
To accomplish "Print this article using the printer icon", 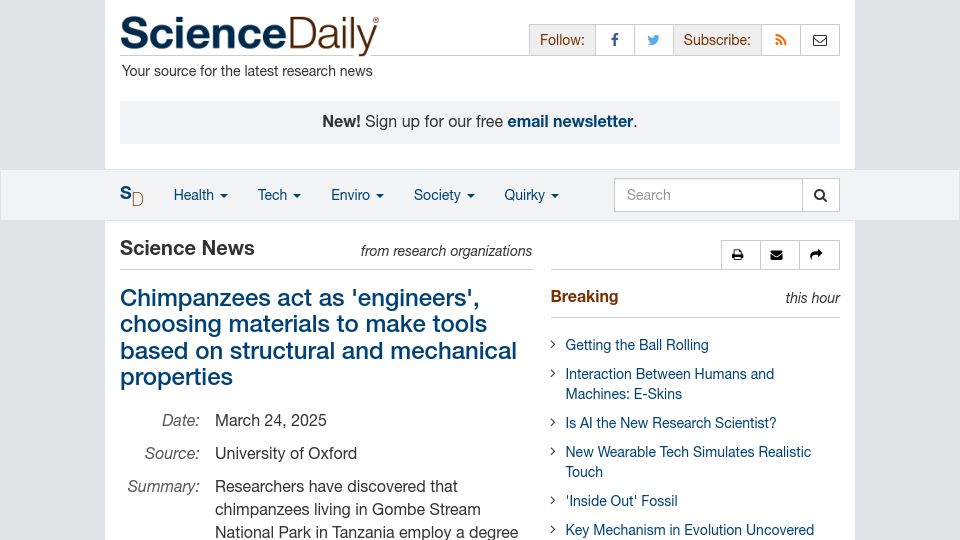I will tap(738, 255).
